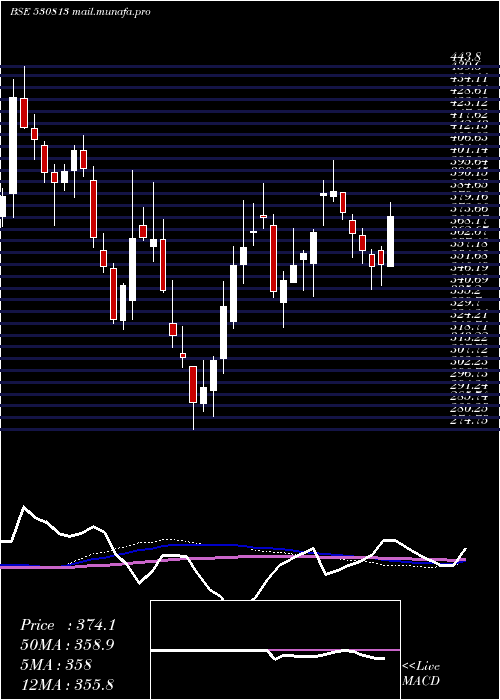Click the 379.16 price axis label
The height and width of the screenshot is (700, 500).
click(469, 196)
